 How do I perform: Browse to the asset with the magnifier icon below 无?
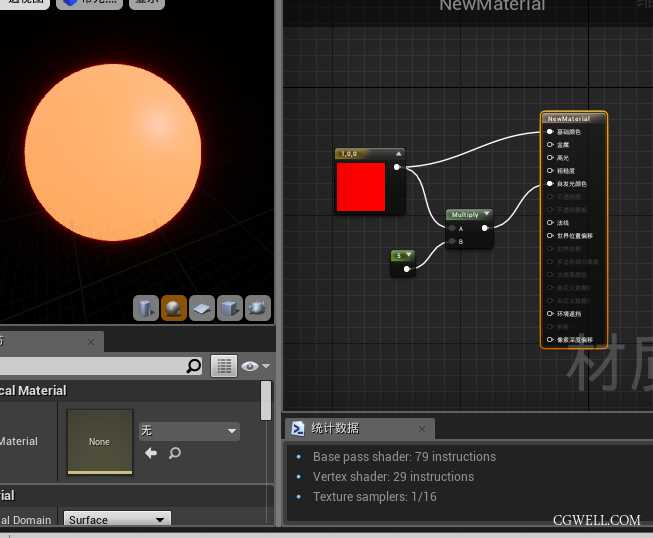pos(175,453)
